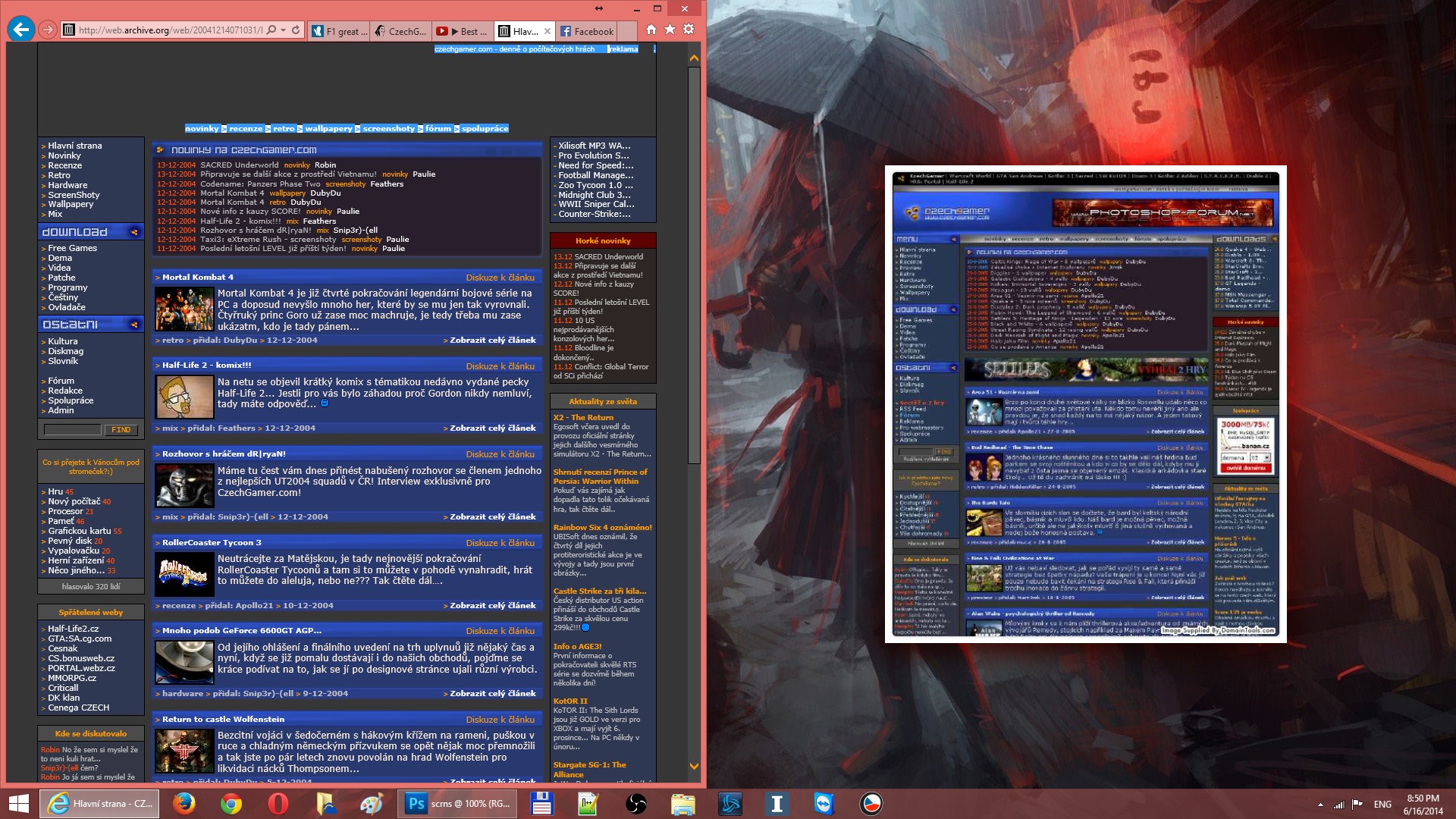
Task: Open the OBS taskbar icon
Action: point(635,804)
